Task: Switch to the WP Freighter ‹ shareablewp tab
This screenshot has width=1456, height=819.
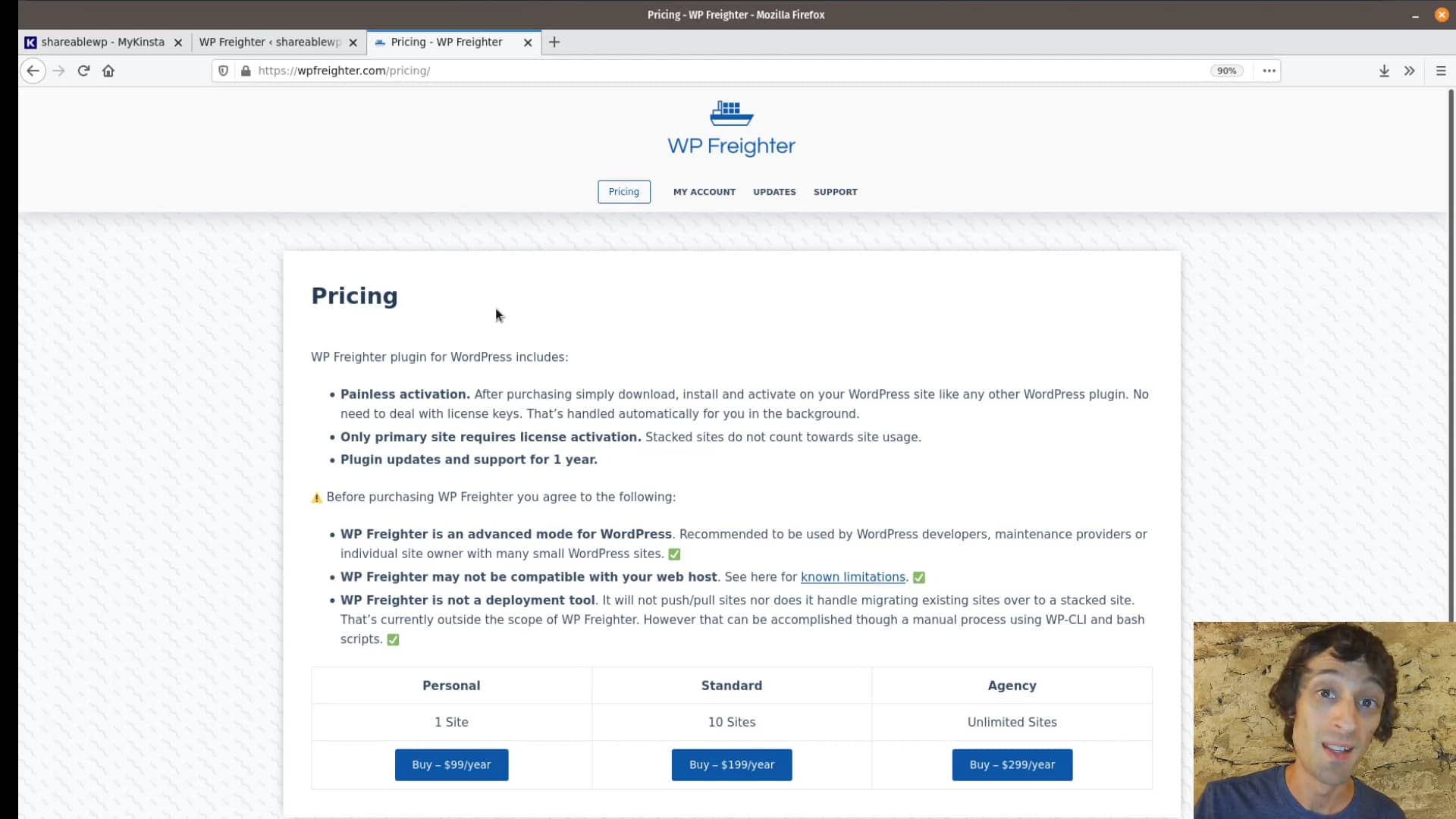Action: tap(279, 42)
